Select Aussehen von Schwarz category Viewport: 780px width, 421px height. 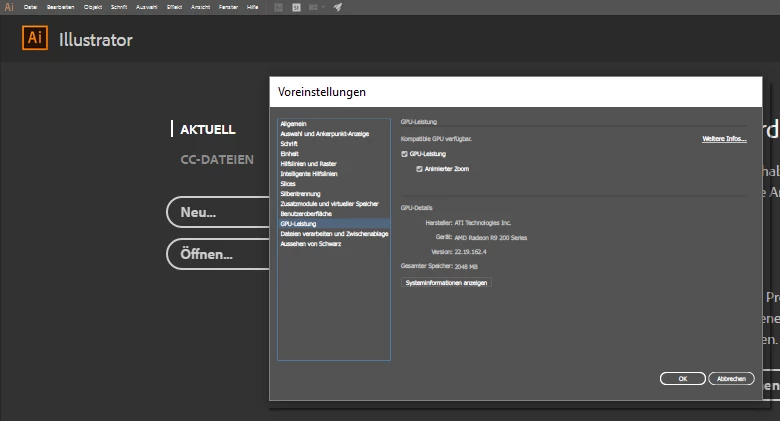334,244
